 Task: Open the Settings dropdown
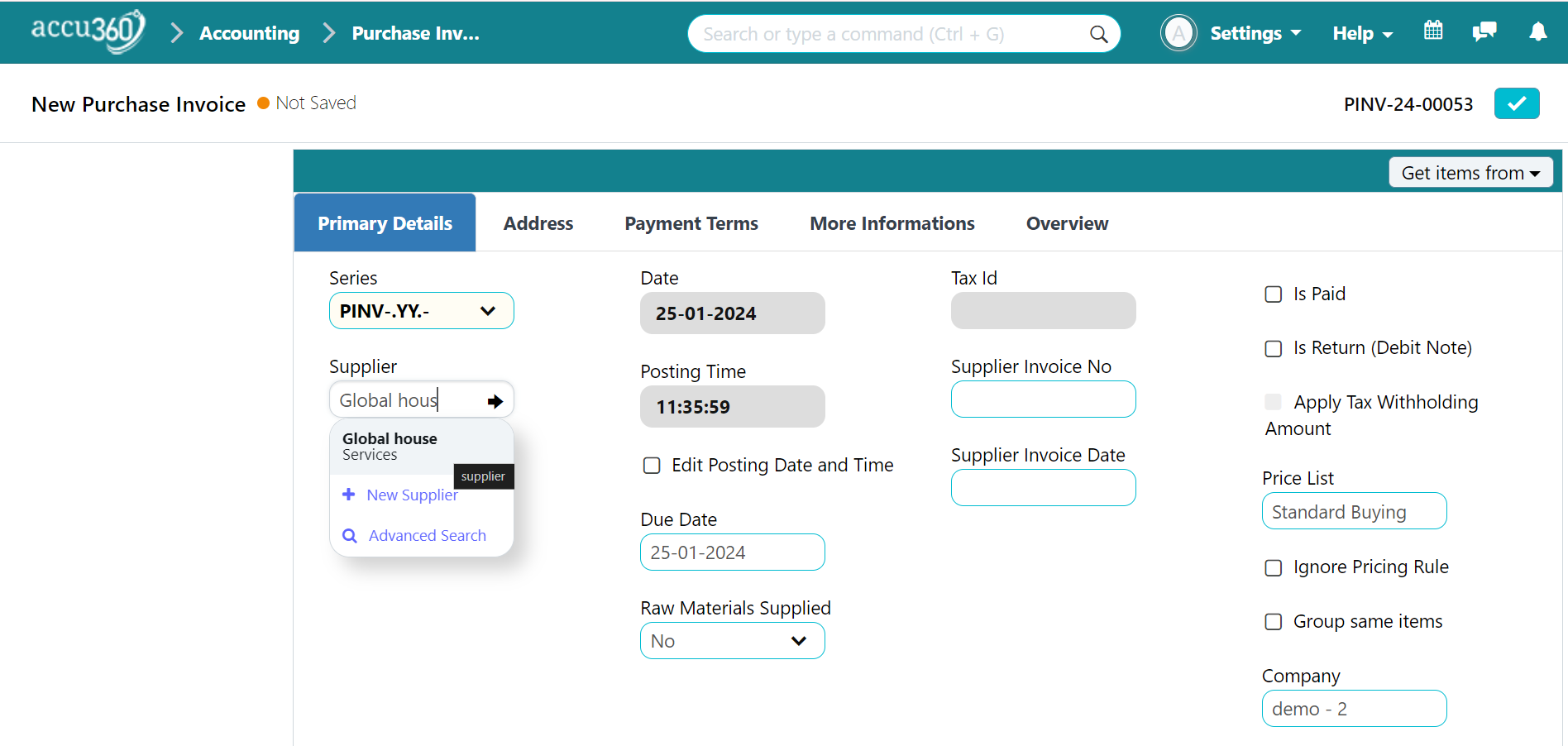[x=1255, y=33]
